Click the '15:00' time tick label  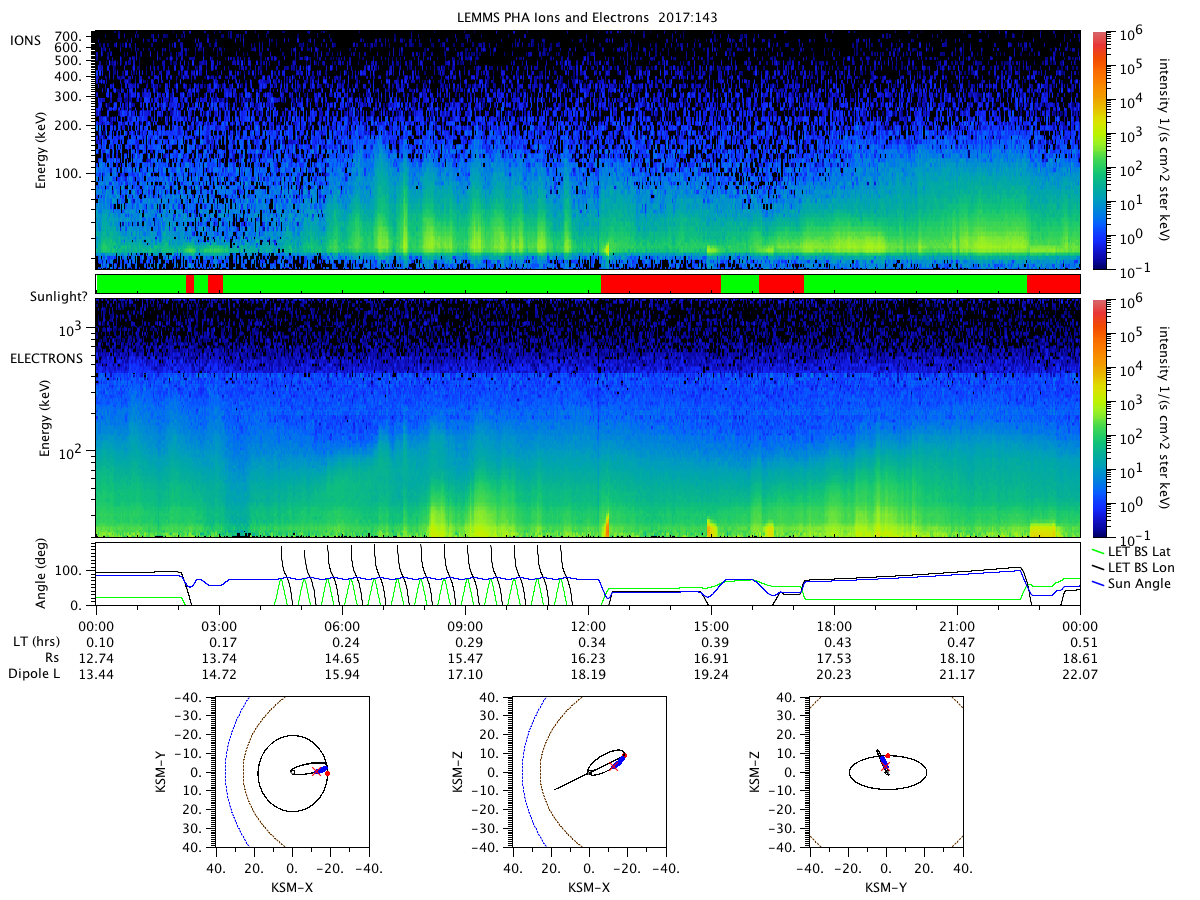pyautogui.click(x=711, y=626)
